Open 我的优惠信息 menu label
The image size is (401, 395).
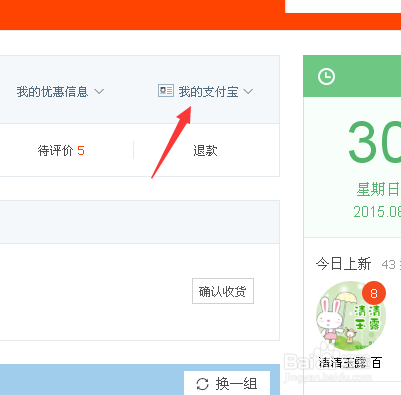pyautogui.click(x=52, y=92)
